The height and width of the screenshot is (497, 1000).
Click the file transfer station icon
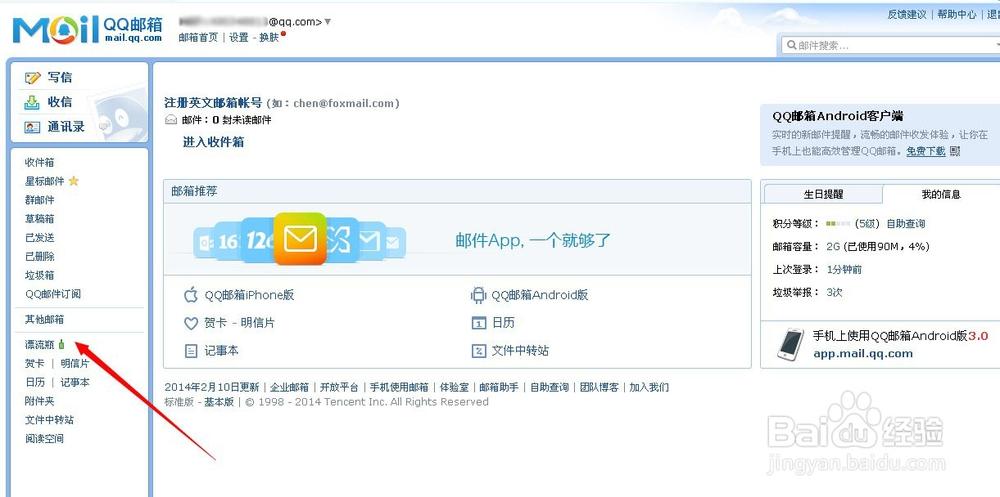tap(478, 351)
